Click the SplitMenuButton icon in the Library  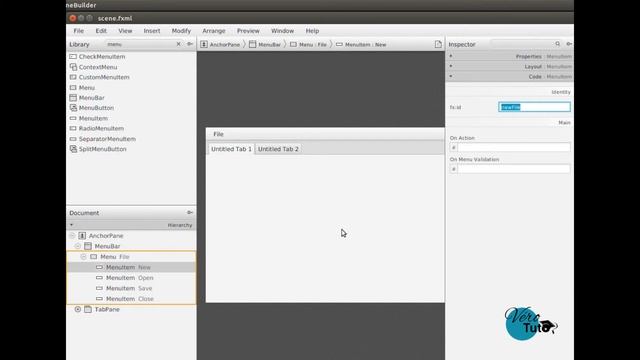click(73, 149)
